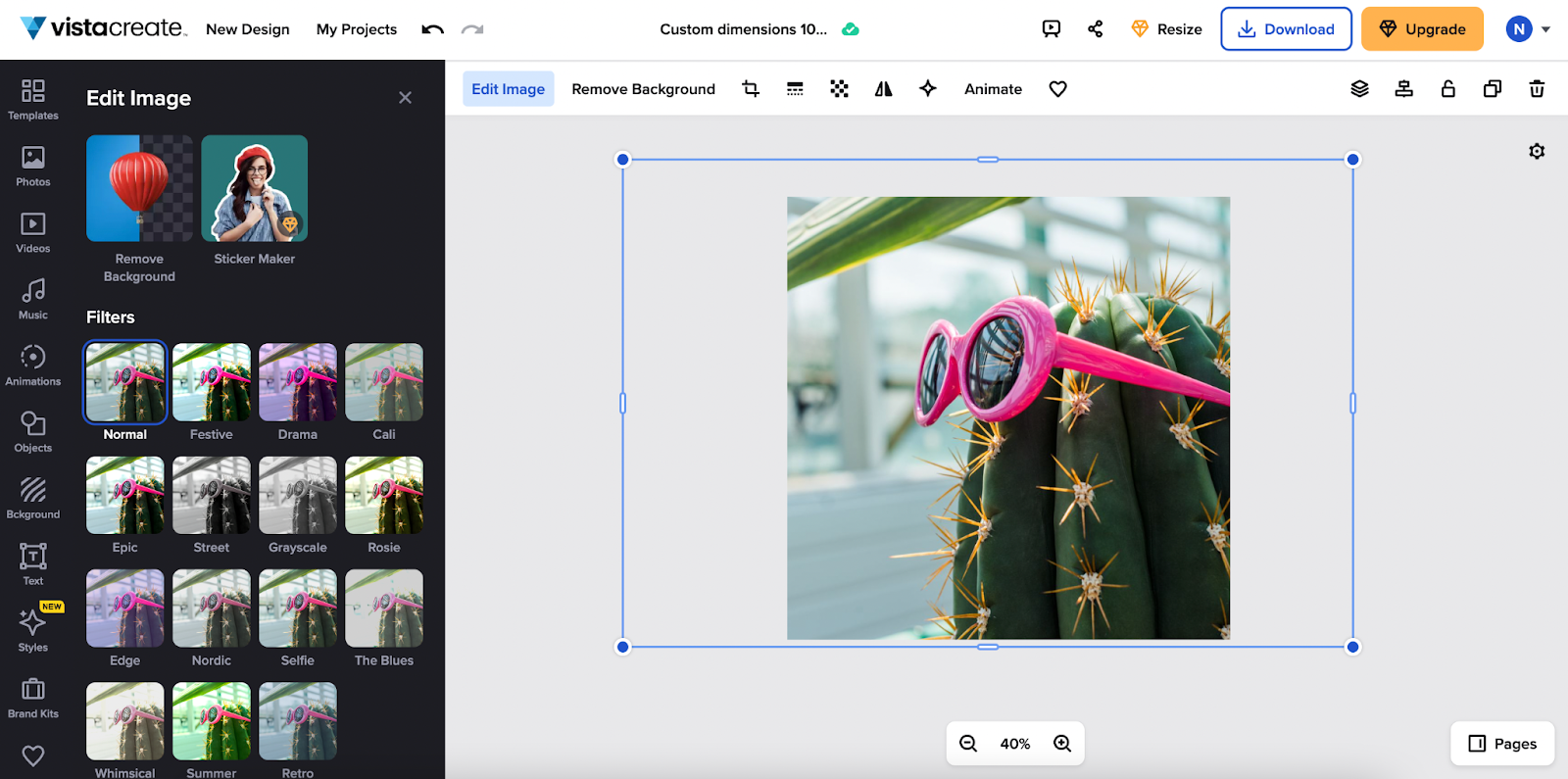Screen dimensions: 1568x779
Task: Click the duplicate element icon
Action: click(x=1492, y=89)
